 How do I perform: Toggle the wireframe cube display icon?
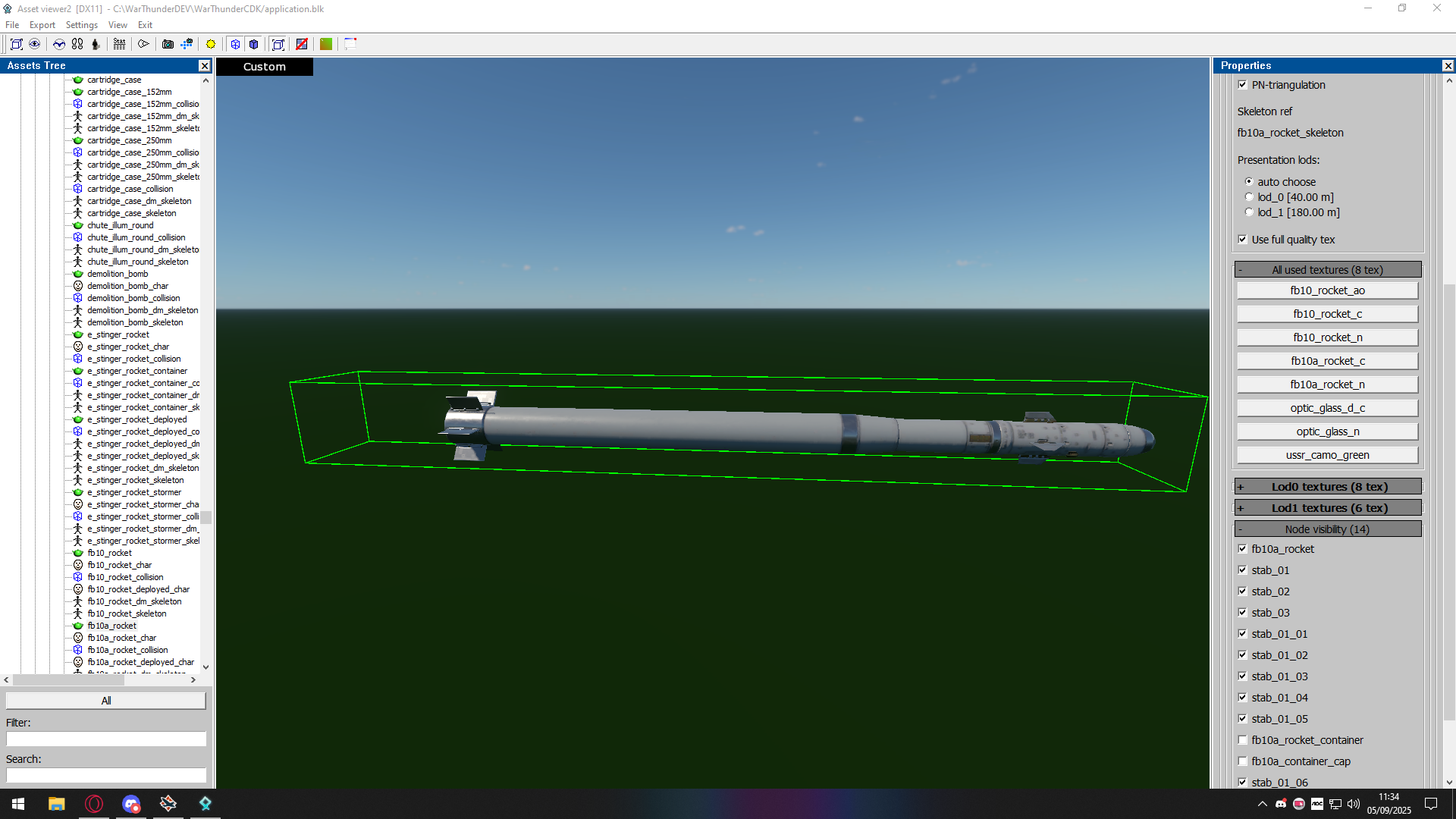coord(235,44)
